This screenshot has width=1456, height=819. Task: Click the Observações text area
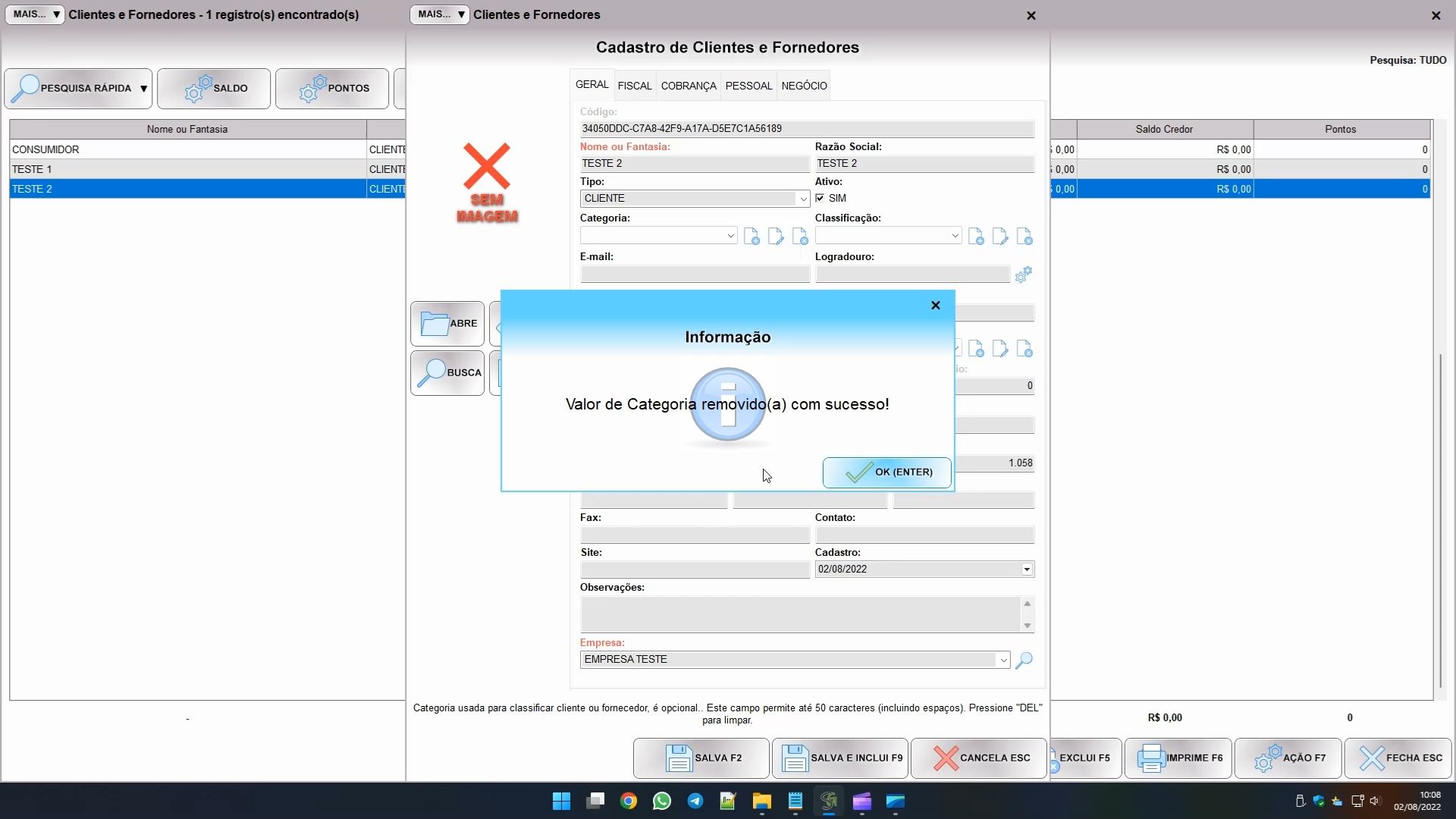pyautogui.click(x=800, y=614)
